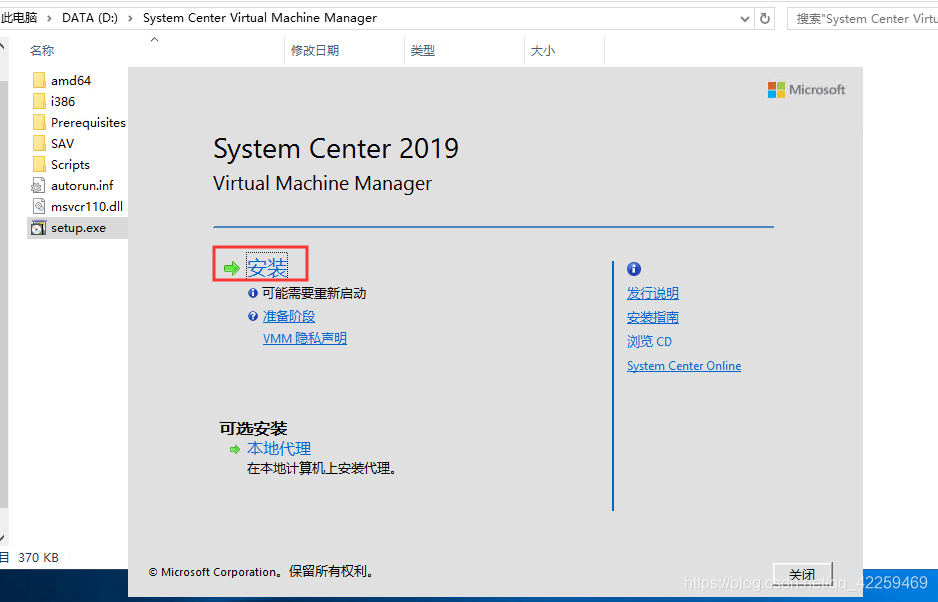Click the autorun.inf file icon
Screen dimensions: 938x602
(x=38, y=186)
